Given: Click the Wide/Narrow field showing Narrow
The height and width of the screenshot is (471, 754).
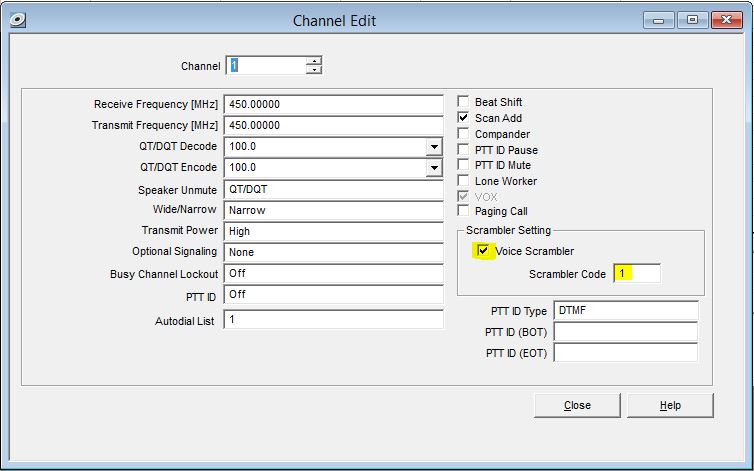Looking at the screenshot, I should pyautogui.click(x=333, y=210).
